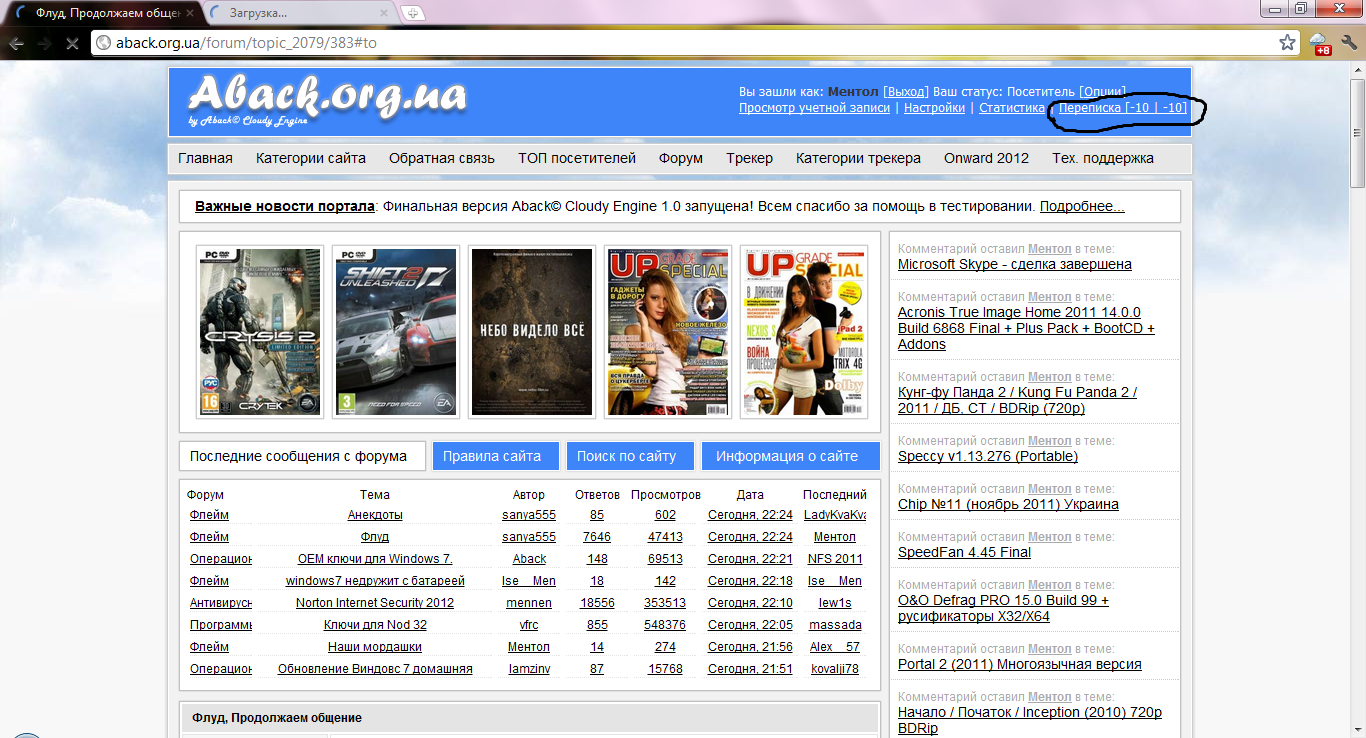Open Просмотр учетной записи link
This screenshot has height=738, width=1366.
(814, 107)
